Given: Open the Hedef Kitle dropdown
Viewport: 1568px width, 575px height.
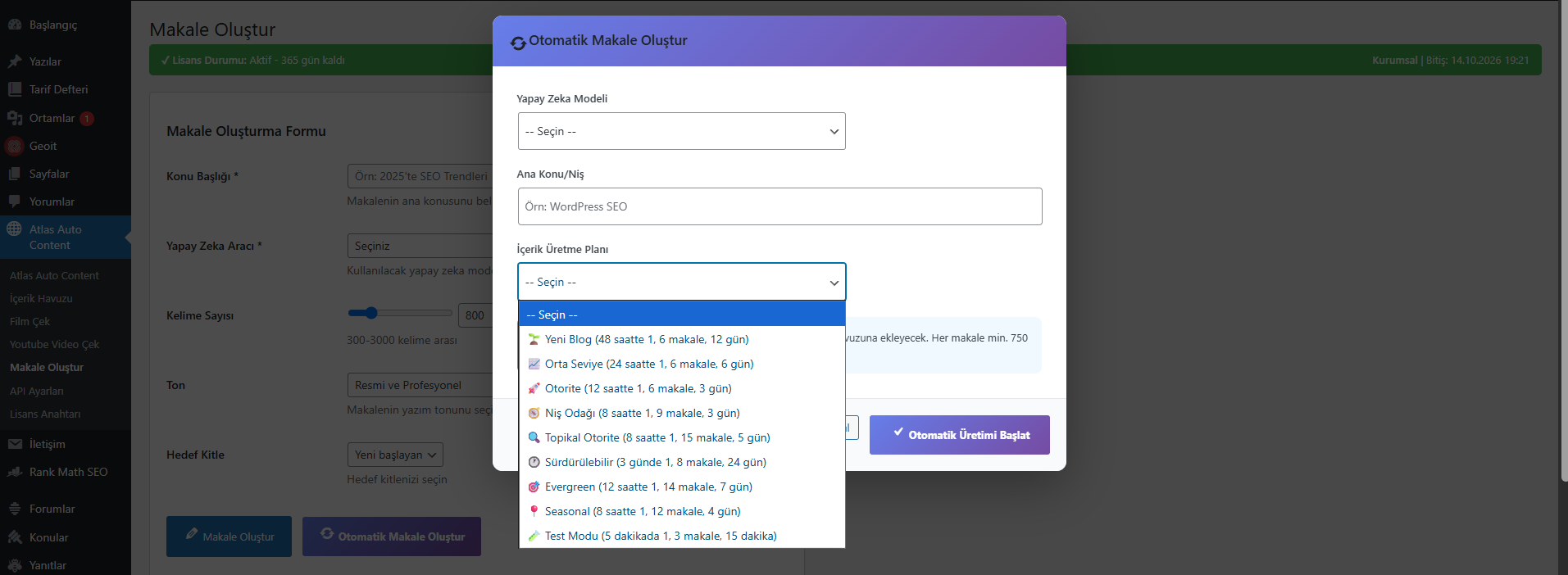Looking at the screenshot, I should pyautogui.click(x=395, y=455).
